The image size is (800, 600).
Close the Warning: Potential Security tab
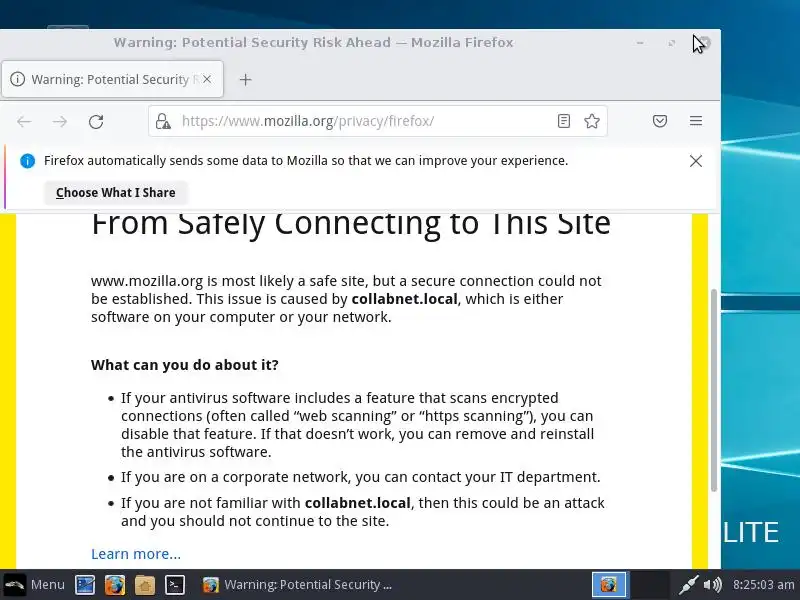pos(207,79)
